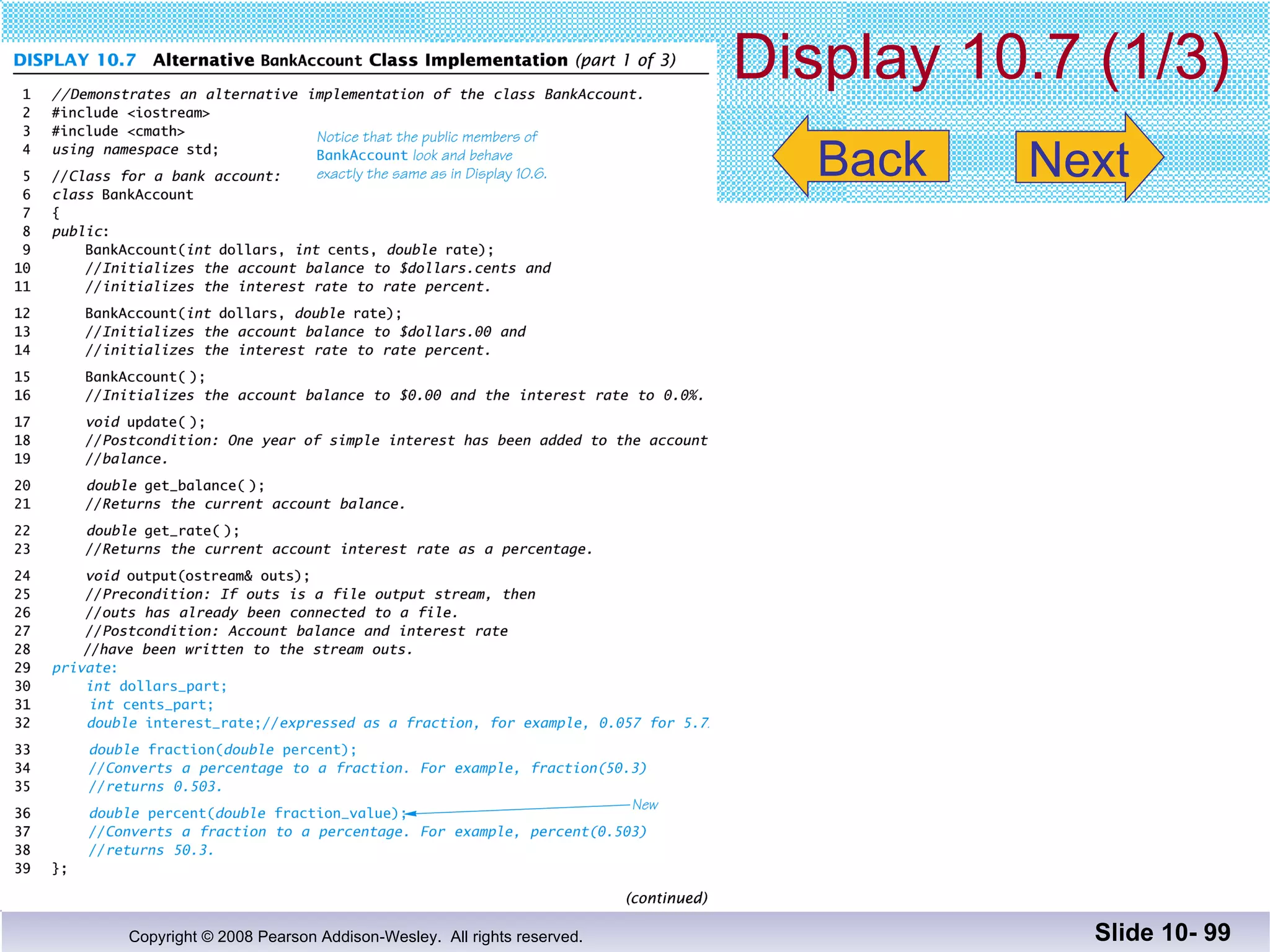This screenshot has height=952, width=1270.
Task: Click the '//have been written to the stream outs.' comment
Action: coord(248,650)
